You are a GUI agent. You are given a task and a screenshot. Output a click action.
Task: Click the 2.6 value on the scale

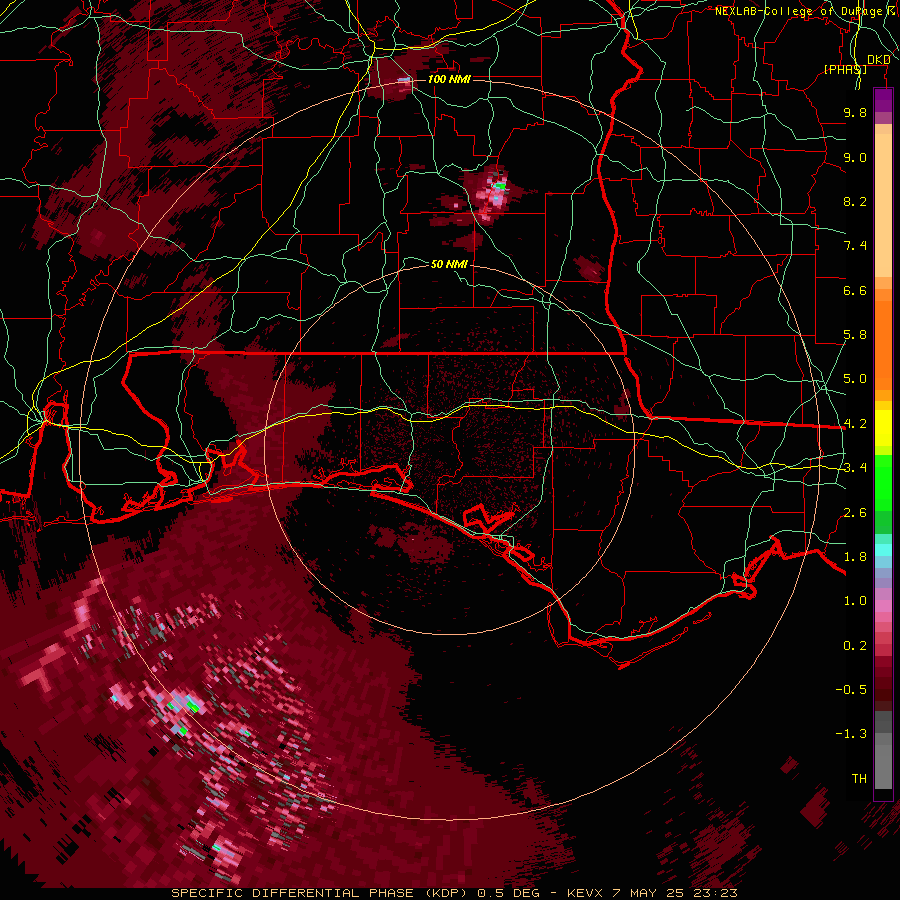click(x=855, y=513)
